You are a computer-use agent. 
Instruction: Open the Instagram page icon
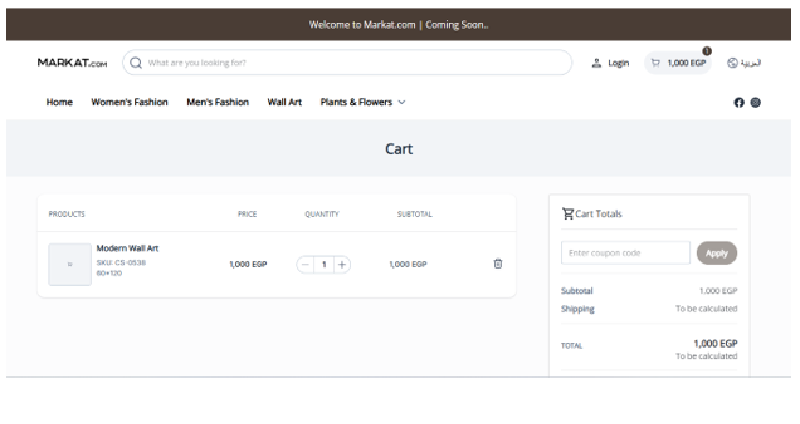[x=756, y=102]
